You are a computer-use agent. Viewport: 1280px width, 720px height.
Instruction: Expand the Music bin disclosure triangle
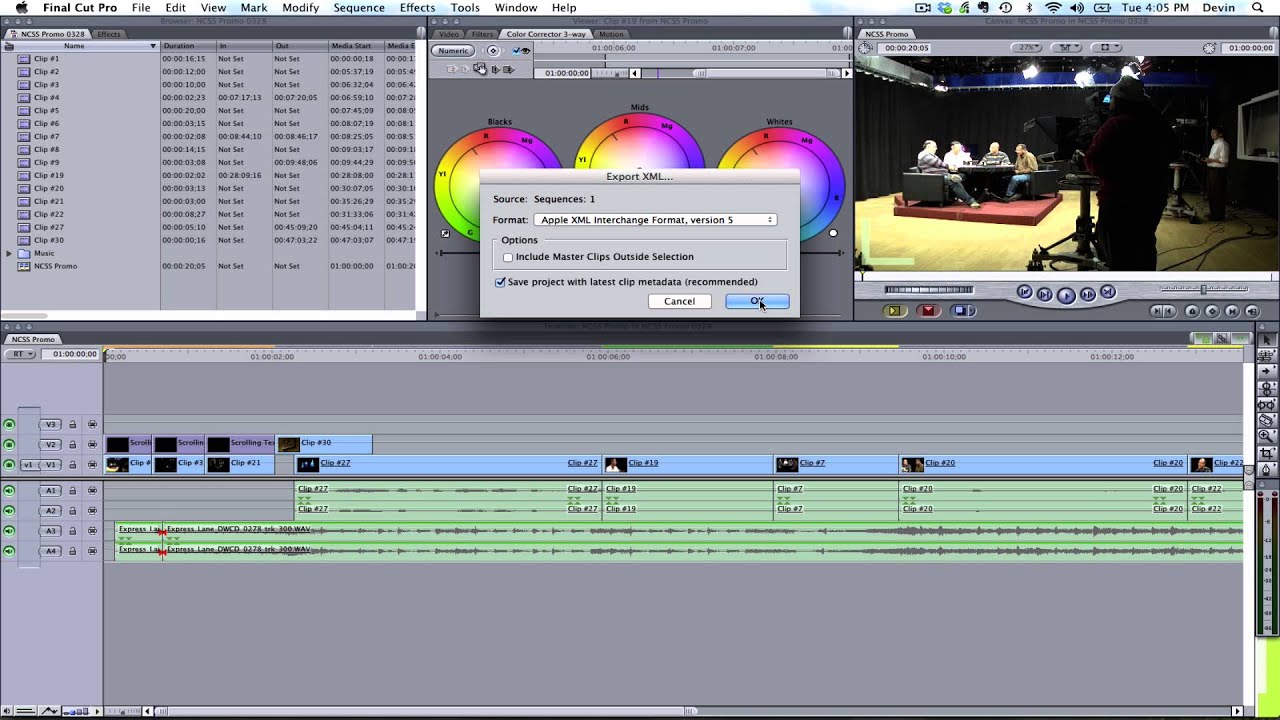click(9, 253)
